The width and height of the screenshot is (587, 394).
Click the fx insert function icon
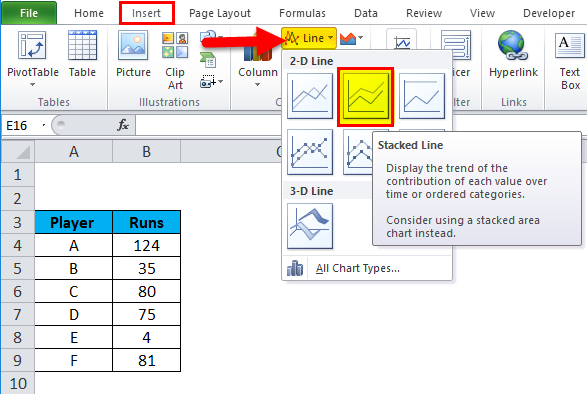[123, 125]
